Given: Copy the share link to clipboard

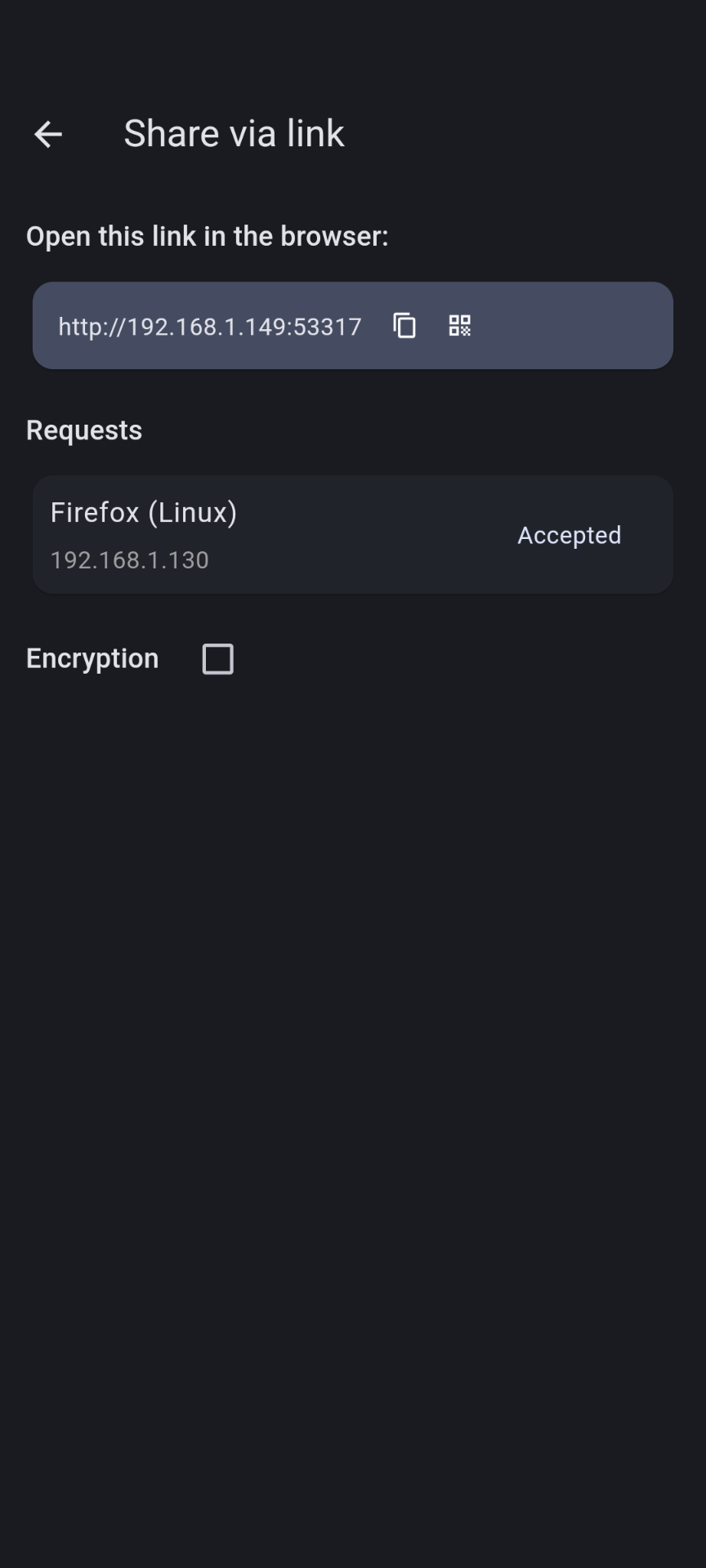Looking at the screenshot, I should (404, 326).
